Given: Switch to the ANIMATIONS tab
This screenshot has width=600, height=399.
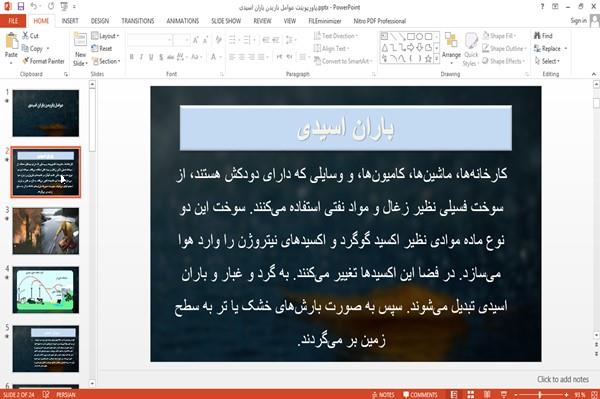Looking at the screenshot, I should coord(183,21).
